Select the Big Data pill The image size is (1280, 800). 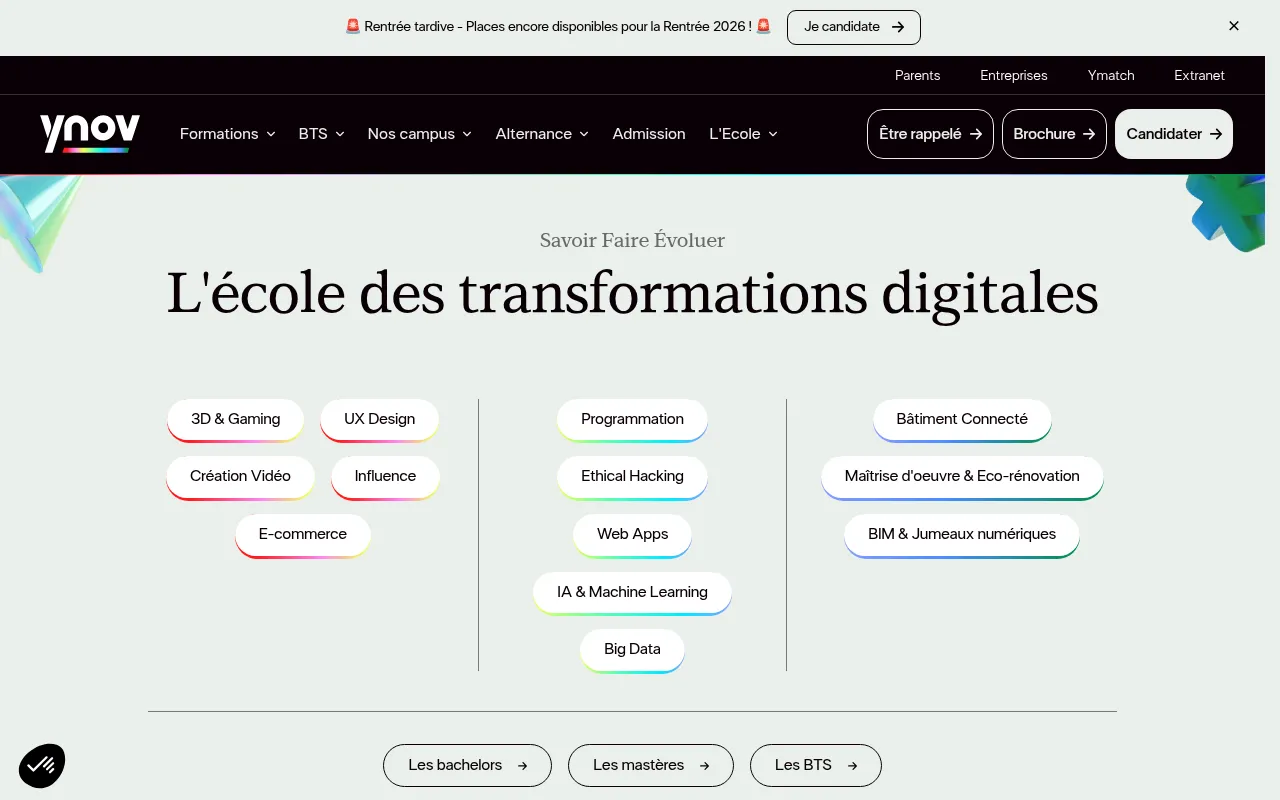coord(632,650)
